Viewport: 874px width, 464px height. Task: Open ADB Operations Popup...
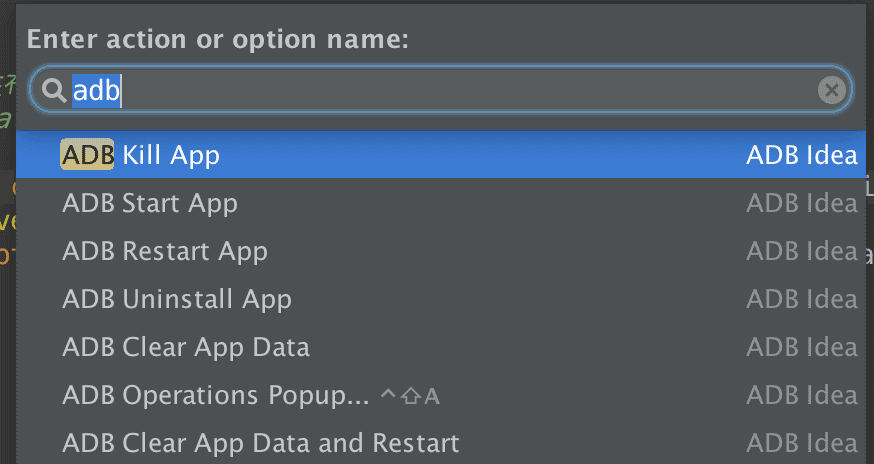click(216, 395)
